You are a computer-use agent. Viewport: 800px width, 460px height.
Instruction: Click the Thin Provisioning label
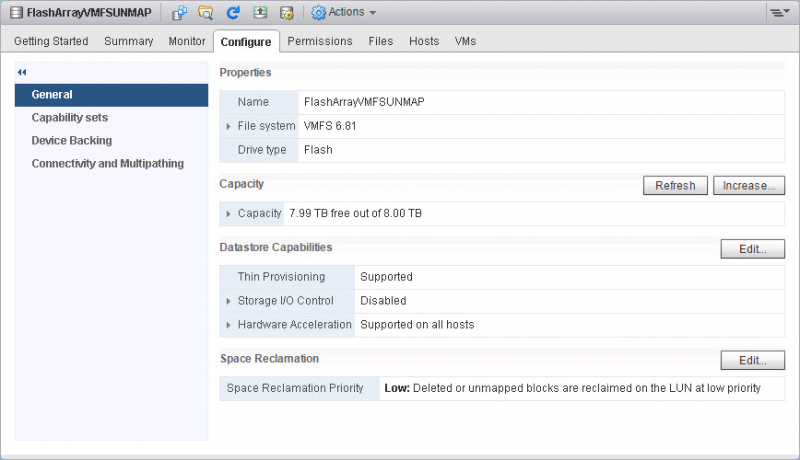click(281, 277)
